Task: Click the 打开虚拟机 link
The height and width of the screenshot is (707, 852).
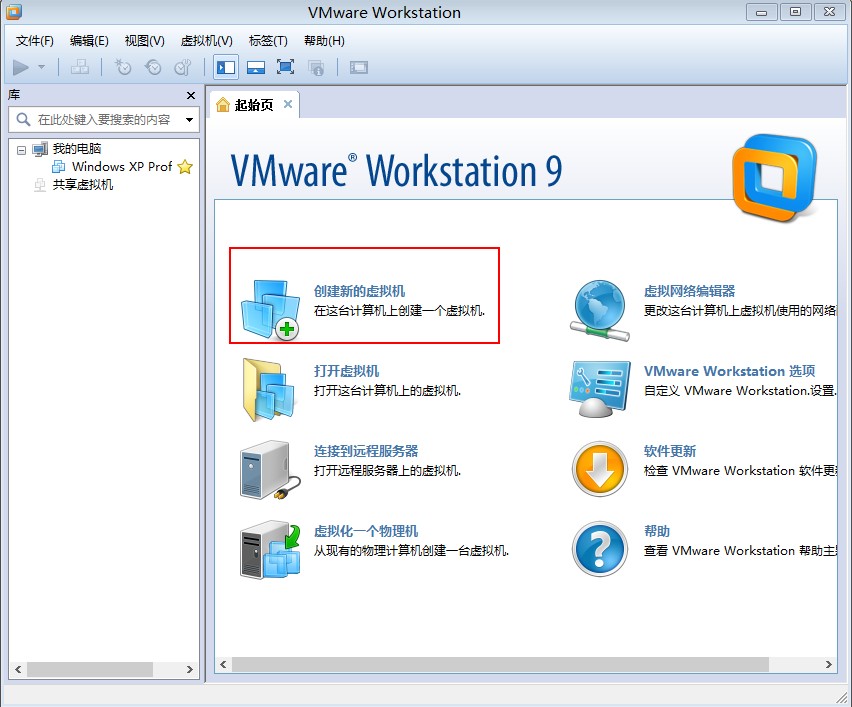Action: (346, 371)
